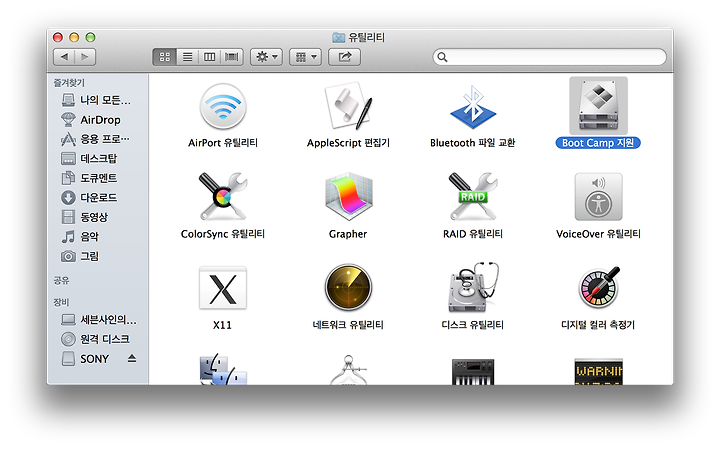
Task: Select the Boot Camp 지원 drive icon
Action: (598, 106)
